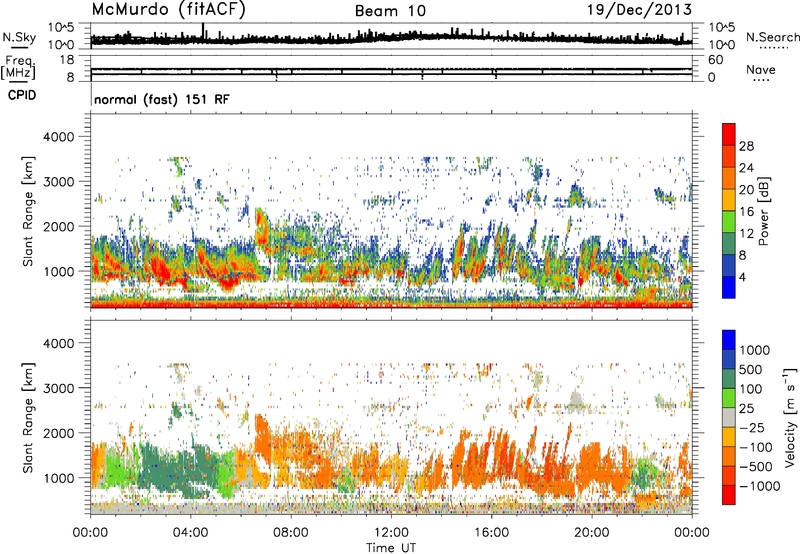Click '12:00' on the time axis
This screenshot has height=554, width=800.
coord(391,533)
